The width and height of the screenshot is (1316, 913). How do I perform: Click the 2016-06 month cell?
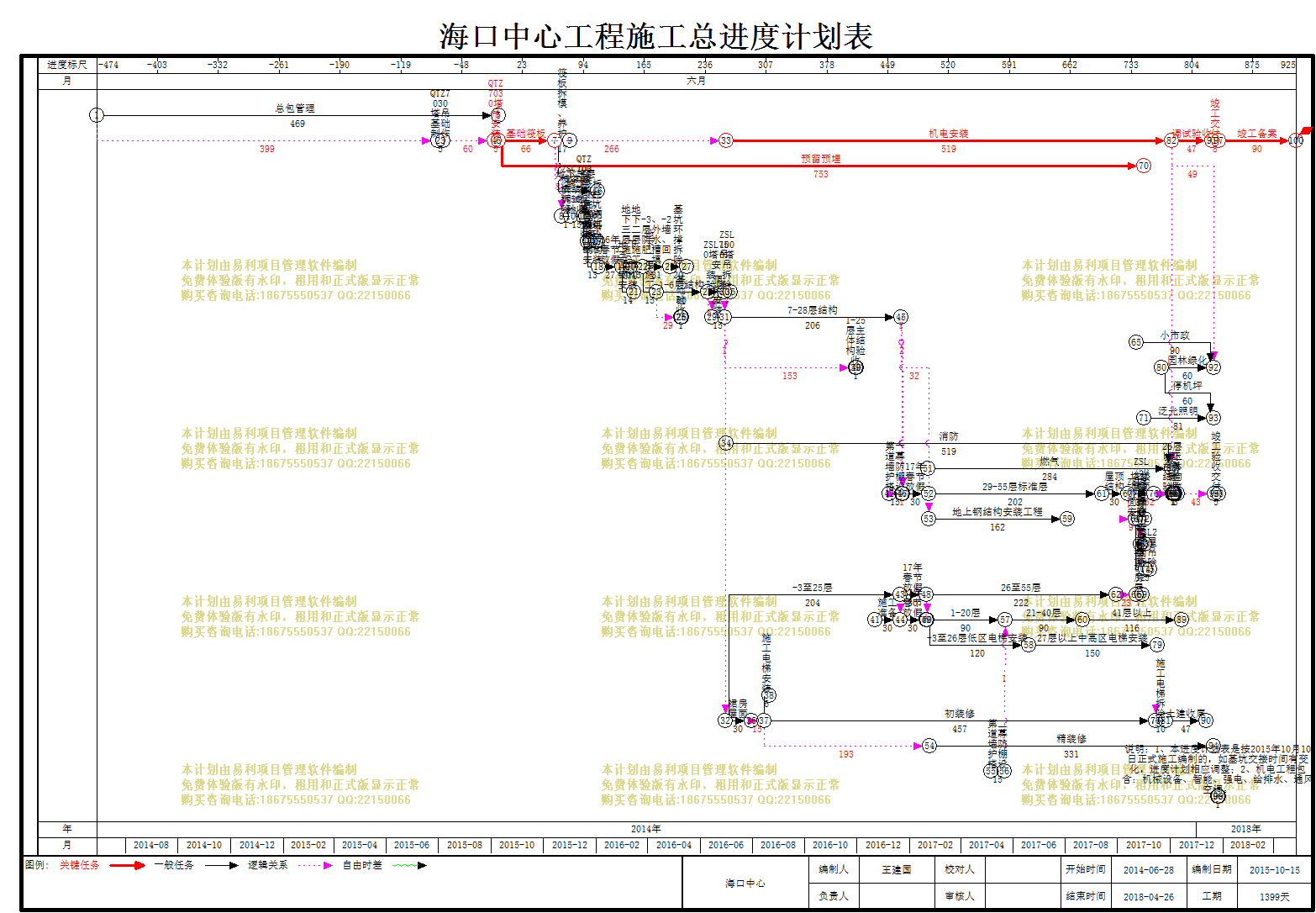click(x=726, y=845)
